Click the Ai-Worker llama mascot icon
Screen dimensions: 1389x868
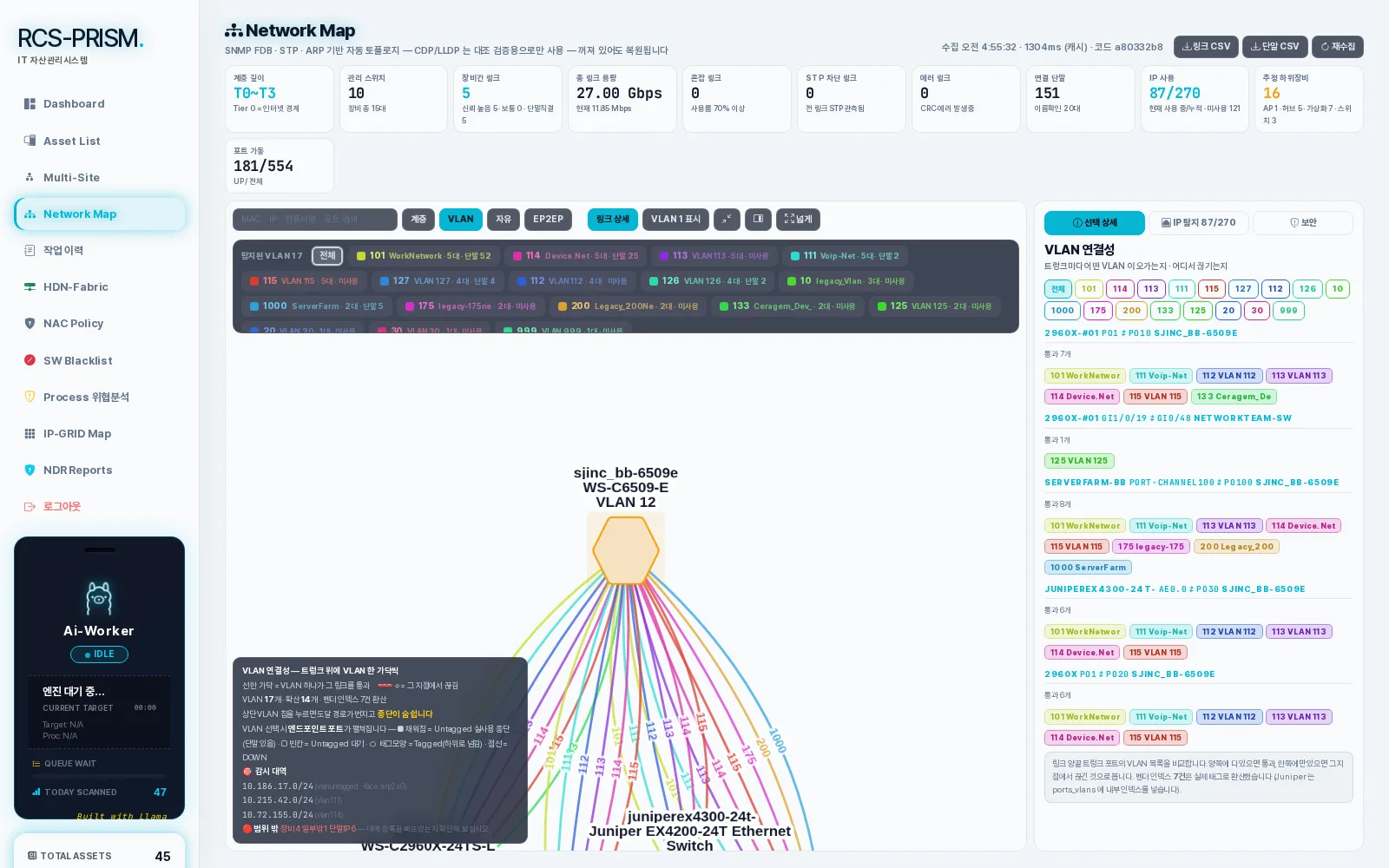coord(99,598)
